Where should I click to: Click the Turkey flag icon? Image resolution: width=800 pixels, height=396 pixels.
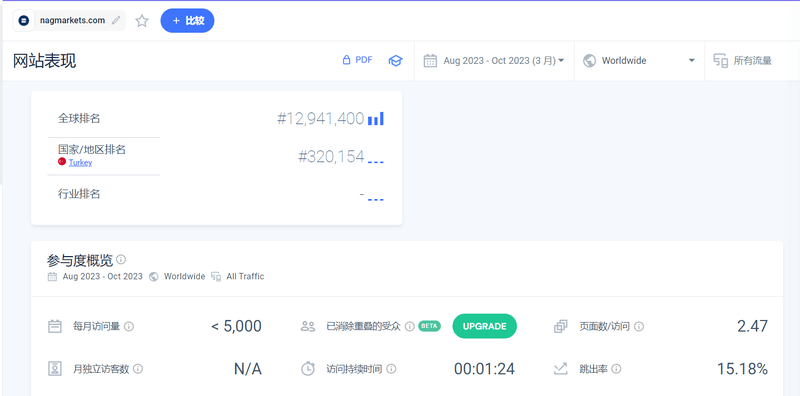tap(62, 162)
